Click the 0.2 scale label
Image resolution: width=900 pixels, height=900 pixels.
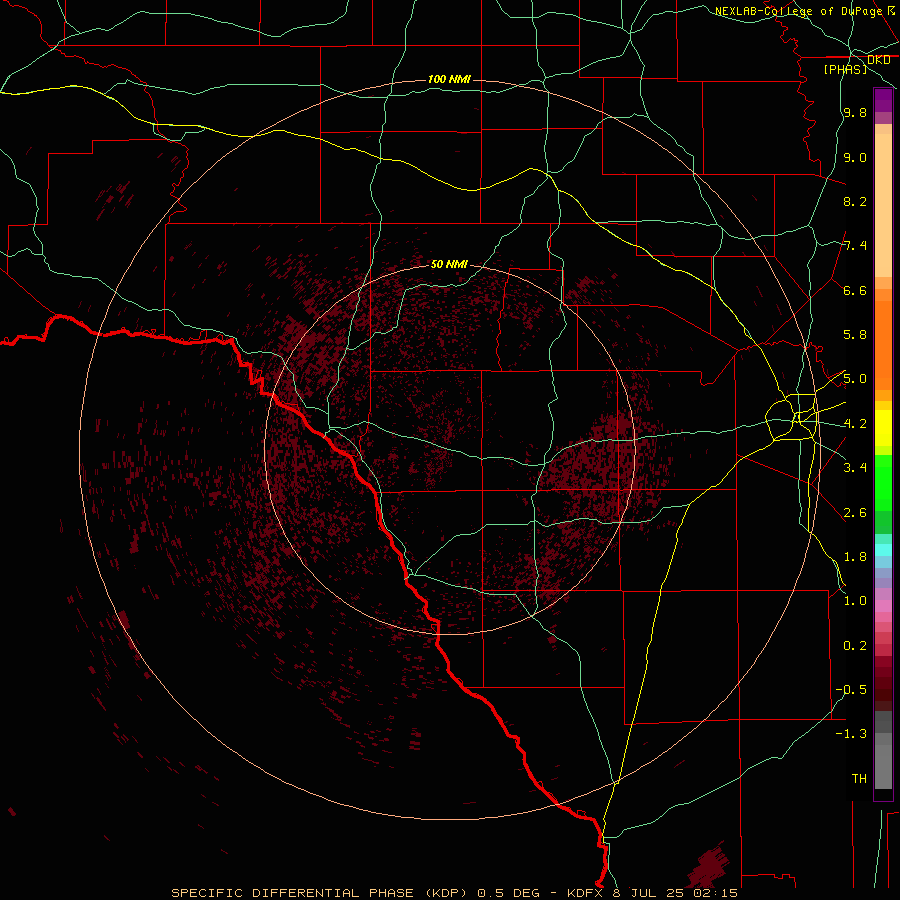[855, 646]
